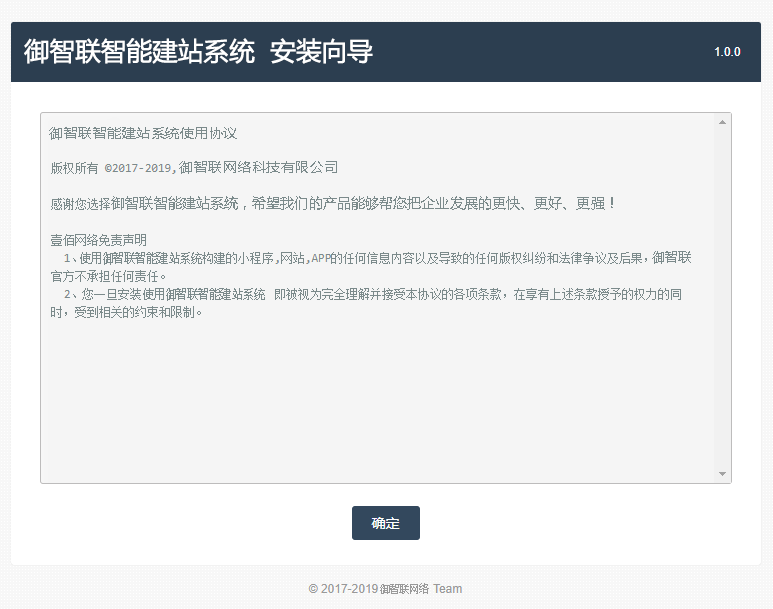Click the 安装向导 text in header
Viewport: 773px width, 609px height.
tap(321, 52)
